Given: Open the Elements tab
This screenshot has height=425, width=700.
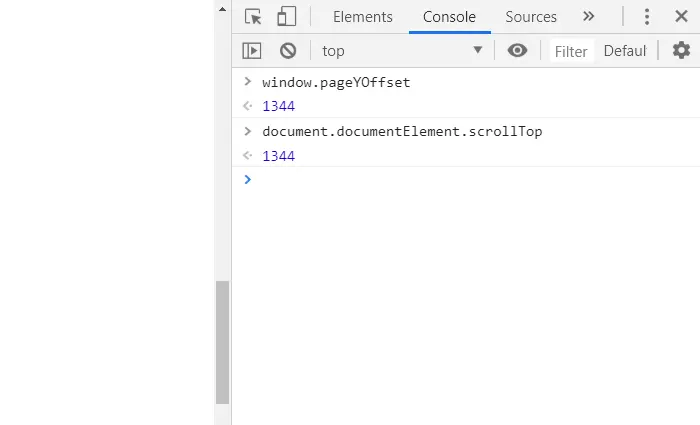Looking at the screenshot, I should click(x=363, y=17).
